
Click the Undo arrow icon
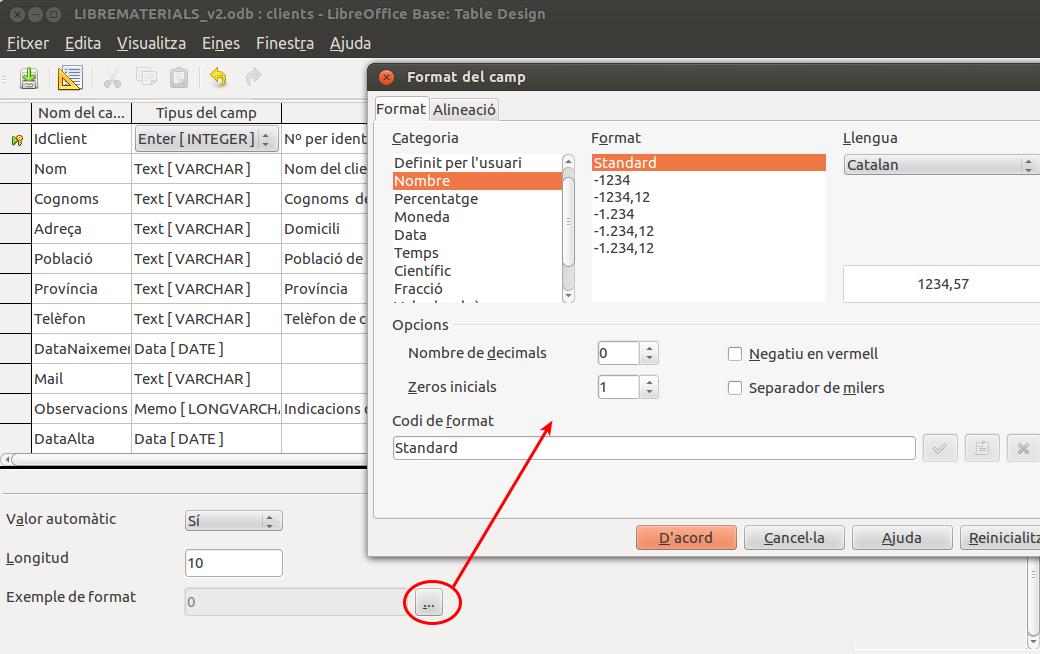coord(218,78)
